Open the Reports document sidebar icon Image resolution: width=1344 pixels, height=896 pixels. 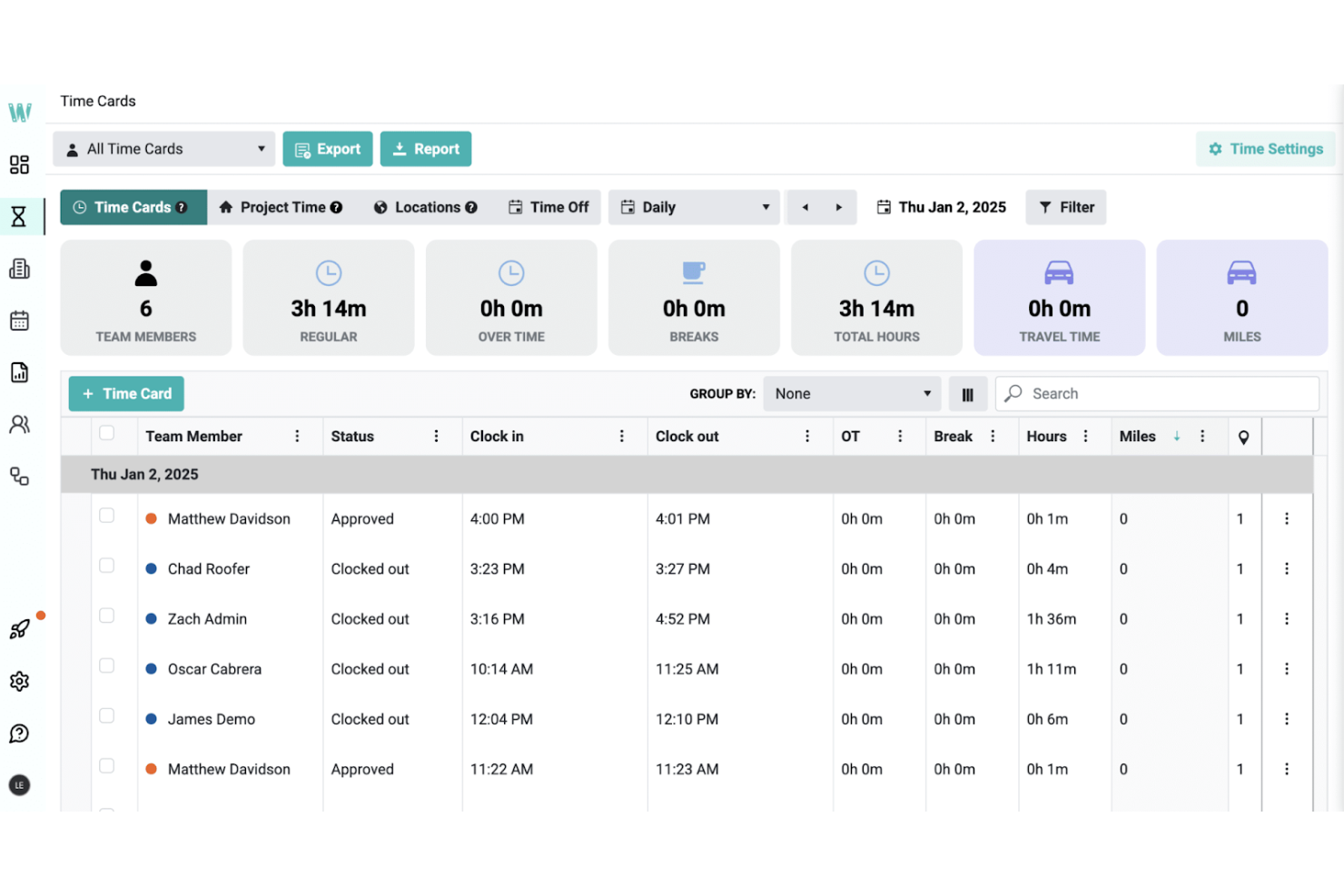coord(20,372)
